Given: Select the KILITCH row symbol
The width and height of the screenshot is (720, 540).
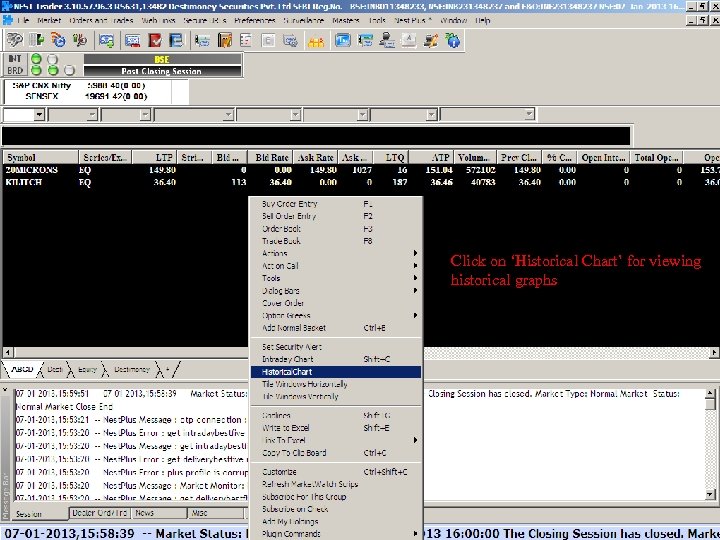Looking at the screenshot, I should (24, 182).
